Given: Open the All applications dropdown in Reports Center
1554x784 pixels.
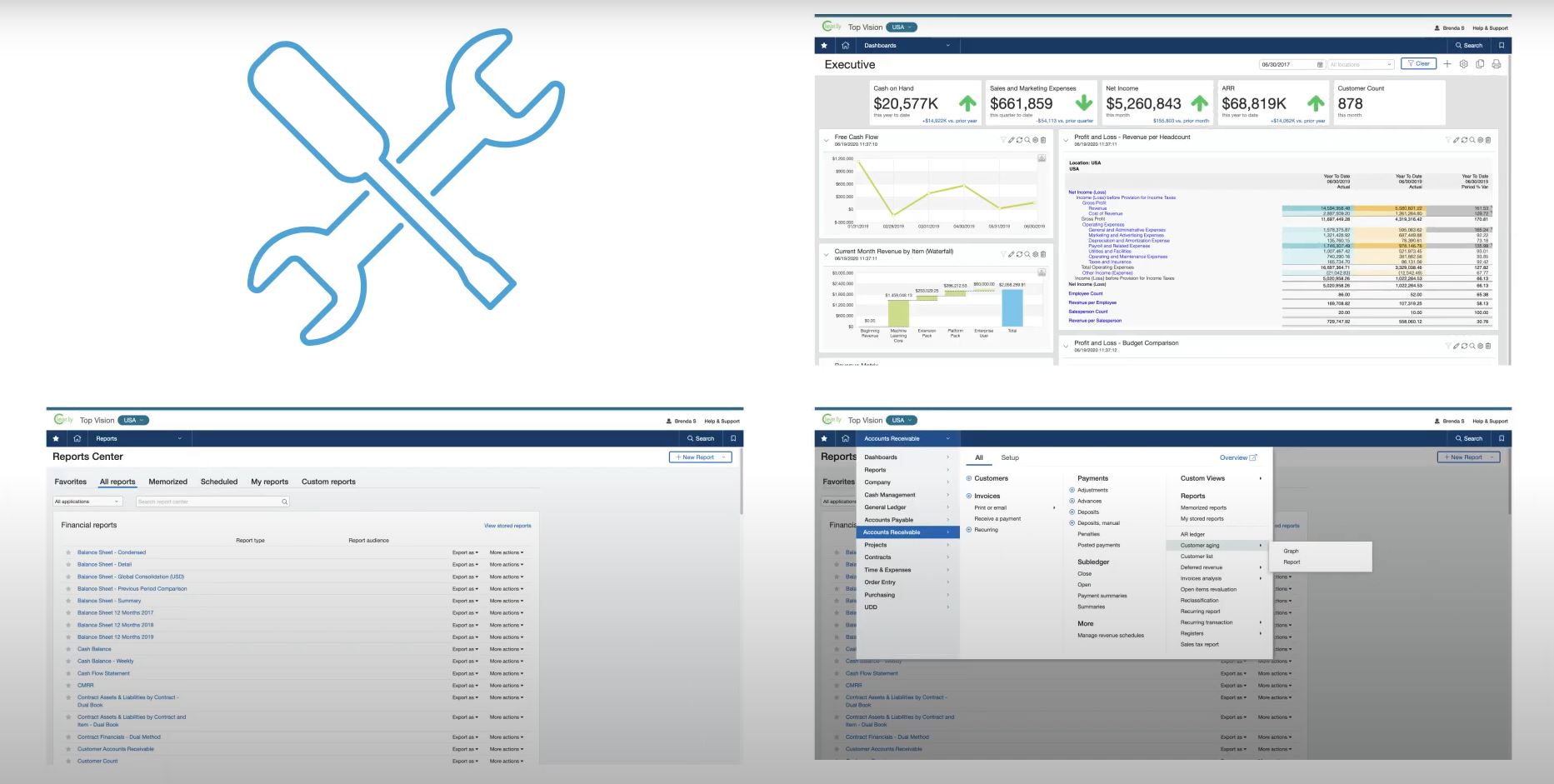Looking at the screenshot, I should click(87, 502).
